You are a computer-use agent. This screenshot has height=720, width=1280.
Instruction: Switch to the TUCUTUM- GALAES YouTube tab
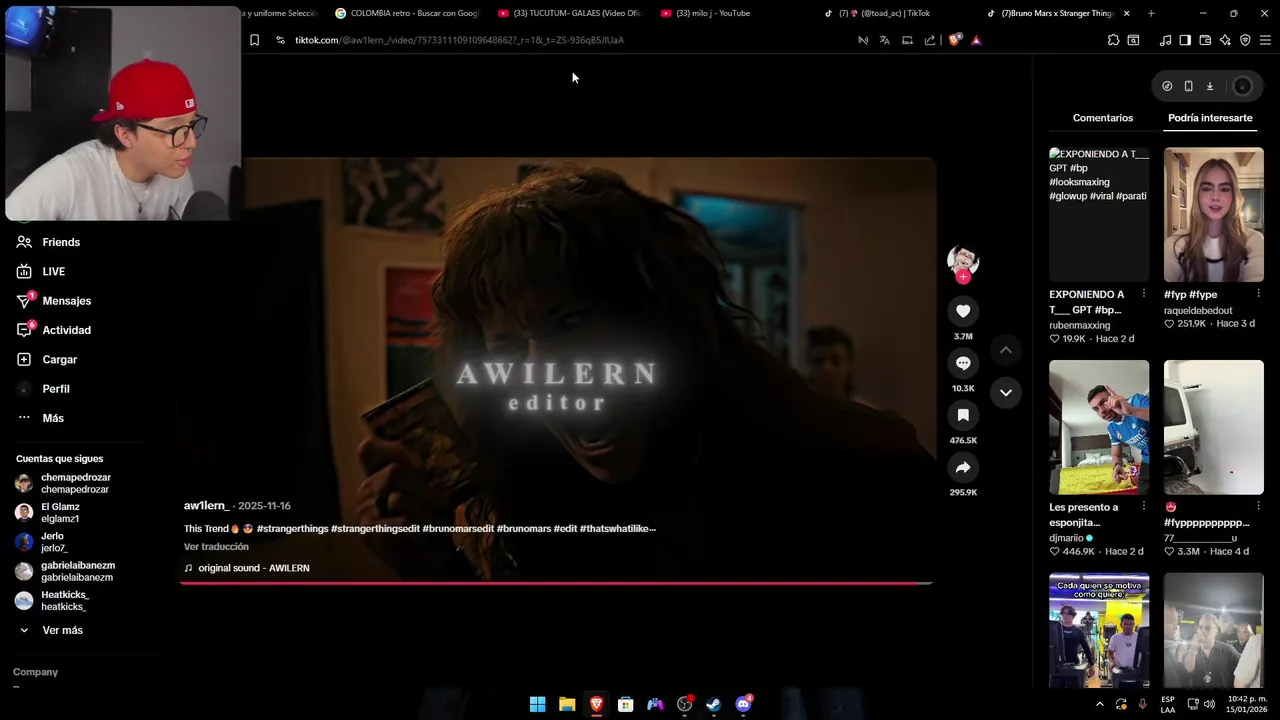pyautogui.click(x=570, y=13)
